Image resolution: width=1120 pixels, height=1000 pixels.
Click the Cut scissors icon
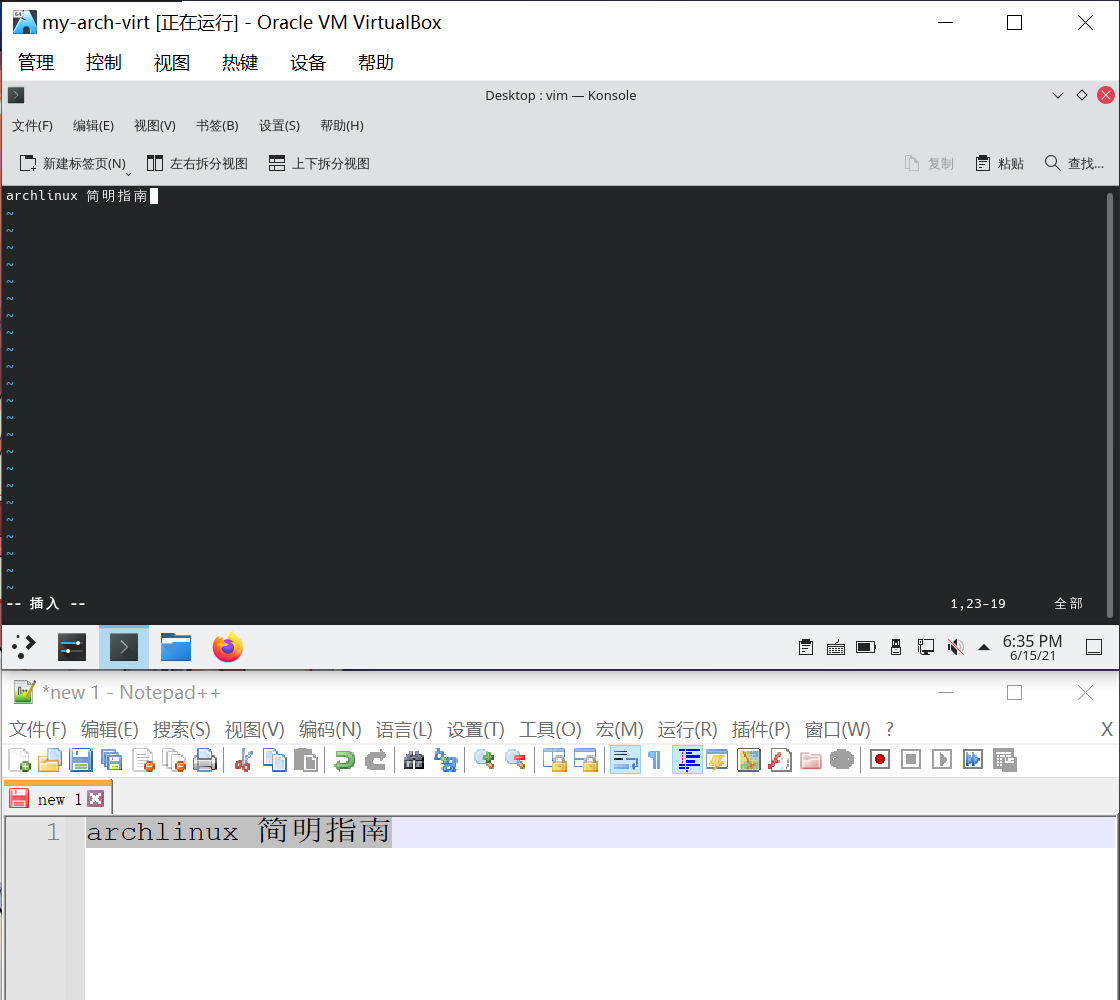click(x=243, y=760)
